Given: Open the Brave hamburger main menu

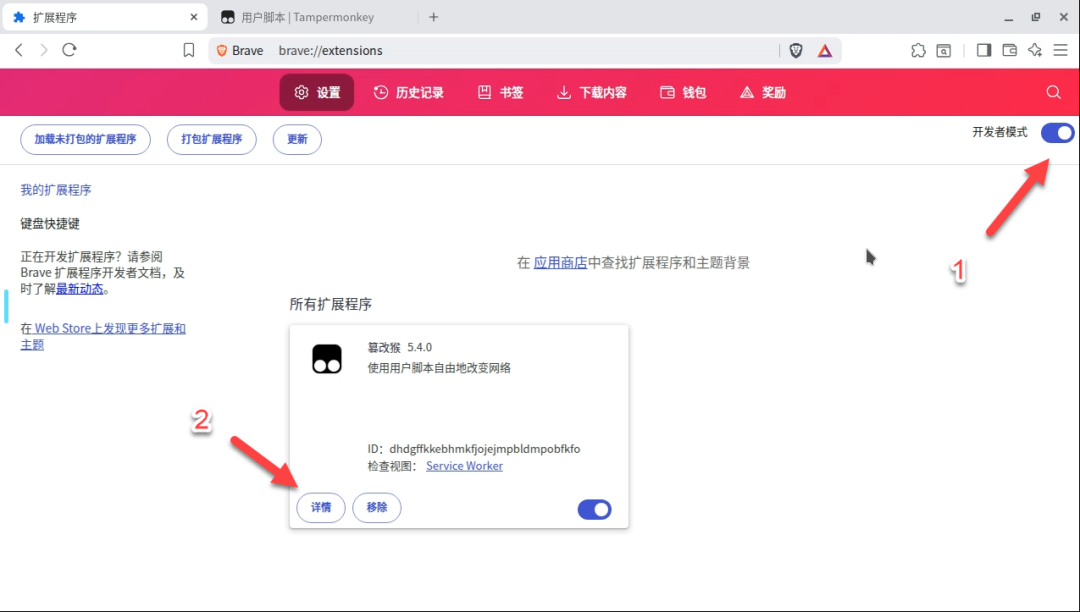Looking at the screenshot, I should coord(1061,50).
